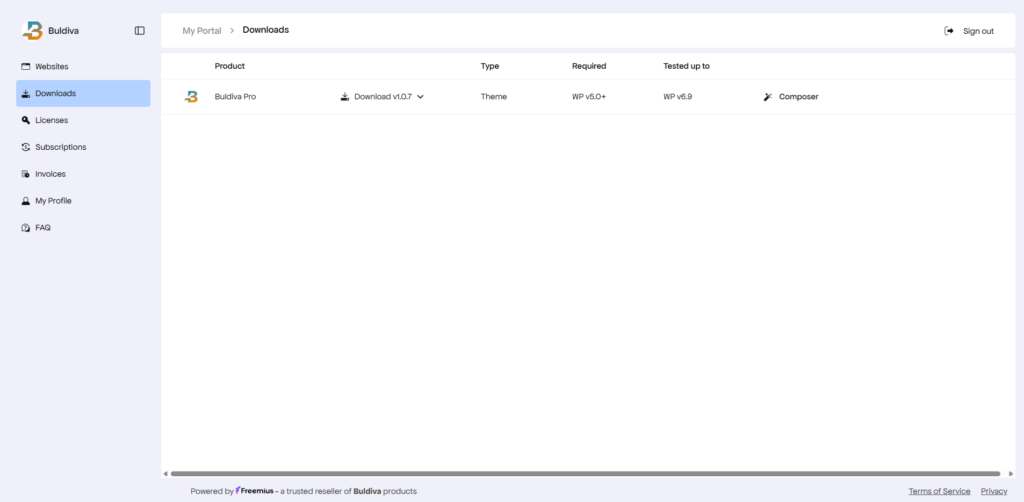
Task: Open the My Profile user icon
Action: [x=26, y=201]
